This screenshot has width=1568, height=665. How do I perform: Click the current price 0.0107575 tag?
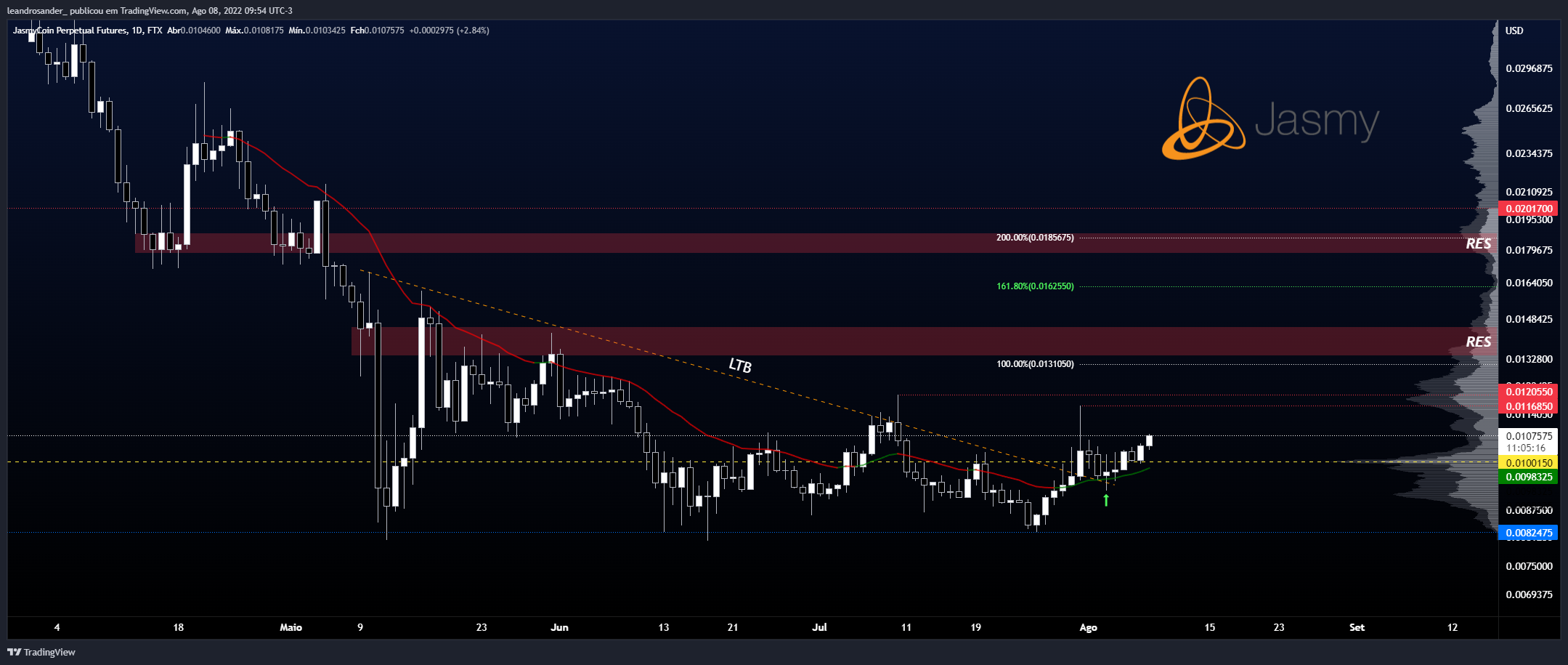[x=1528, y=436]
